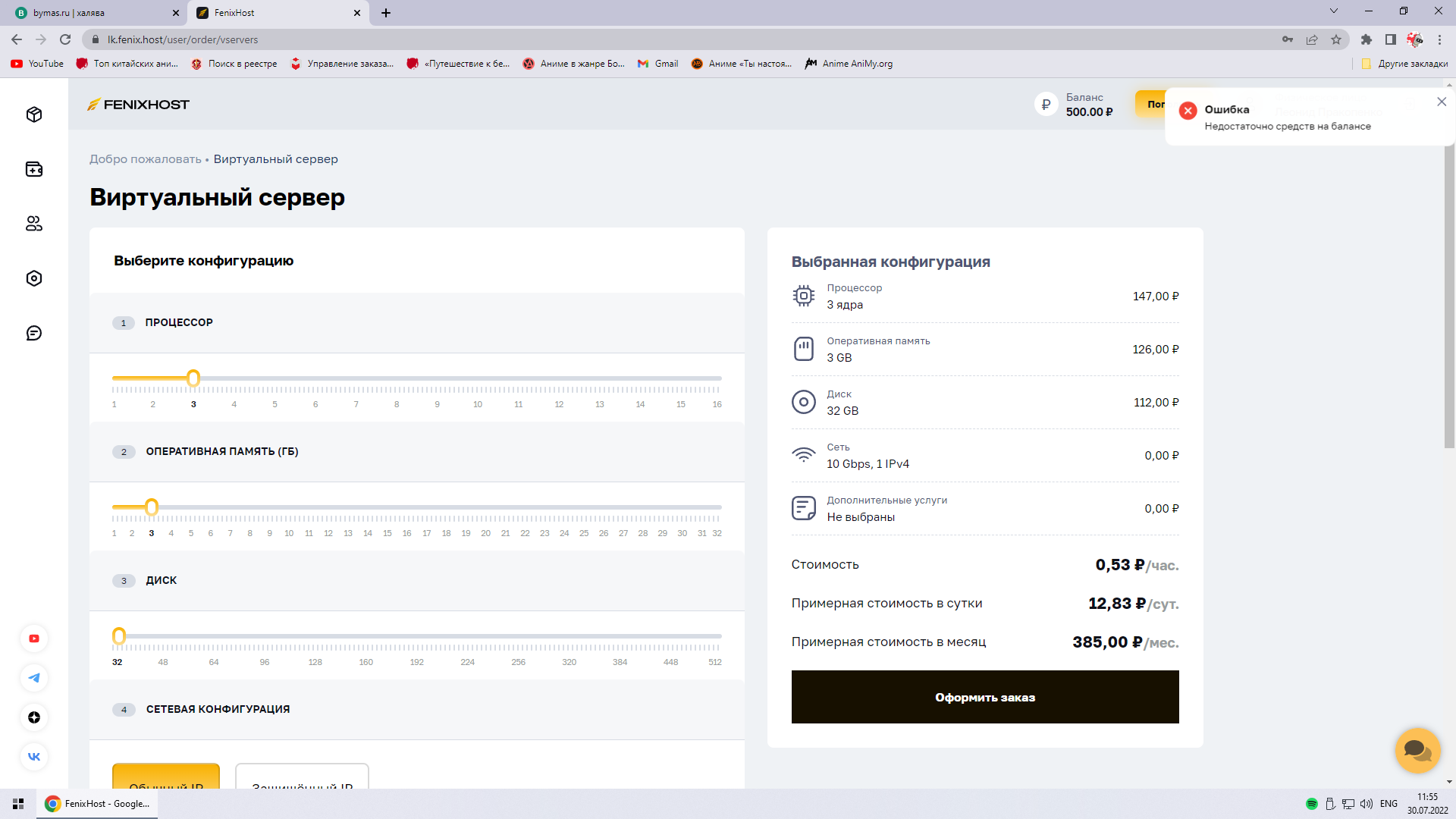Open the referrals users sidebar icon

click(34, 224)
